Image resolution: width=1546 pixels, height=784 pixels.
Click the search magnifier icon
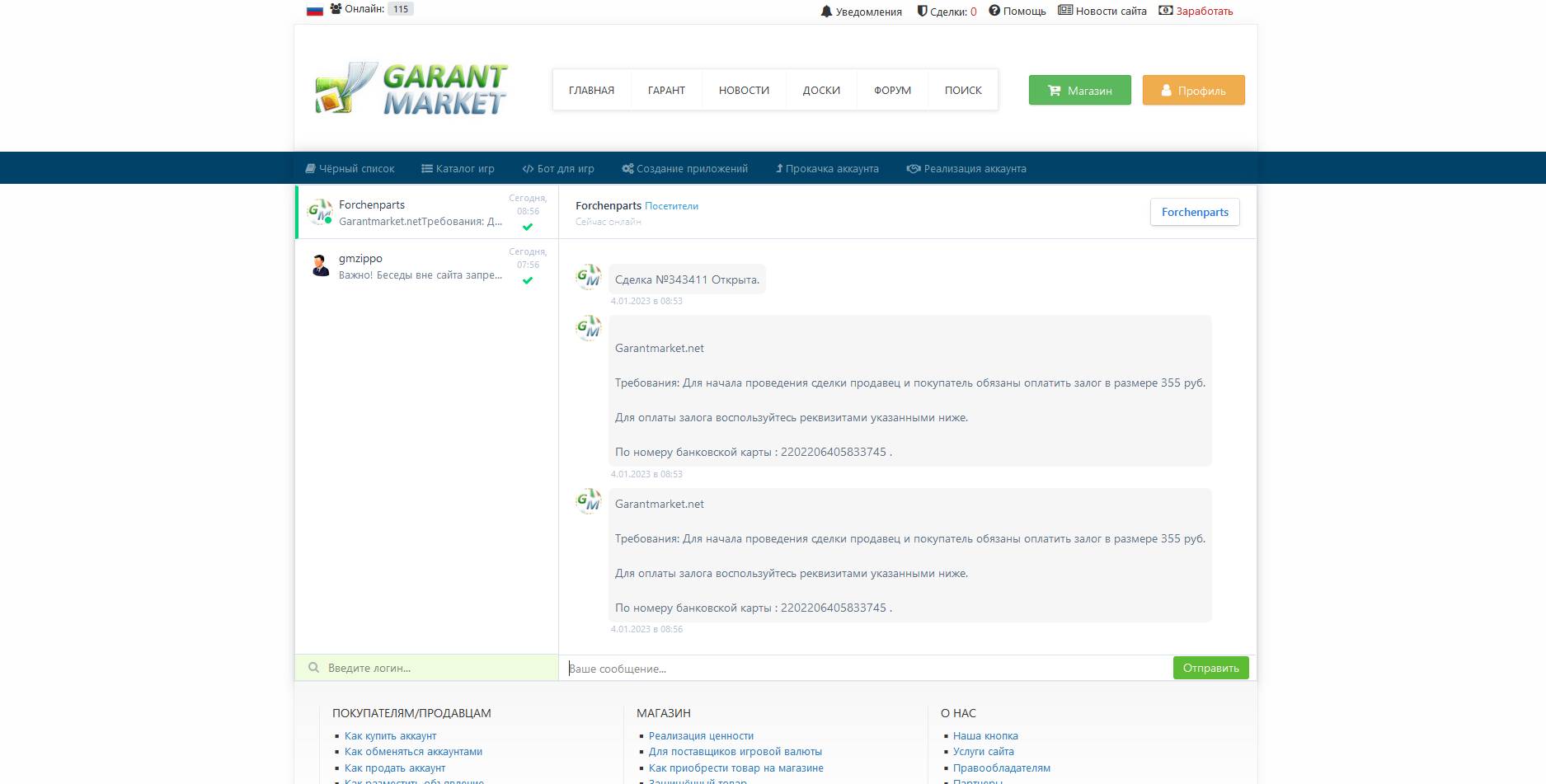[313, 668]
